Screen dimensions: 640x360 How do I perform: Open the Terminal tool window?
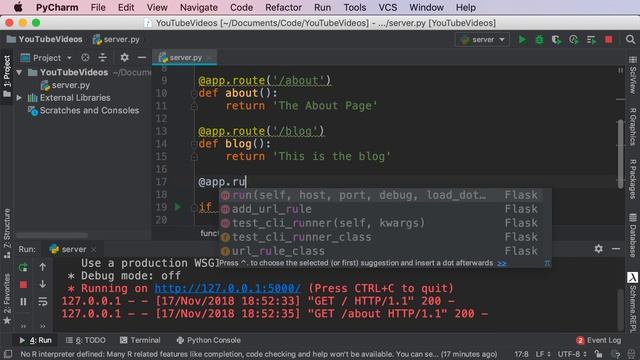pos(140,340)
